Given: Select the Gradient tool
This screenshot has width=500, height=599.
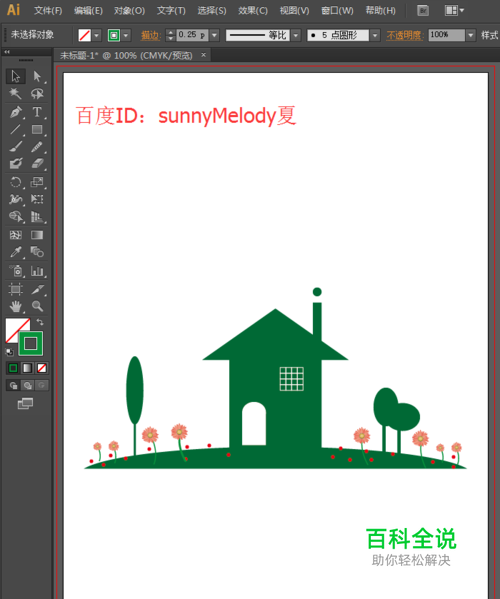Looking at the screenshot, I should tap(37, 235).
